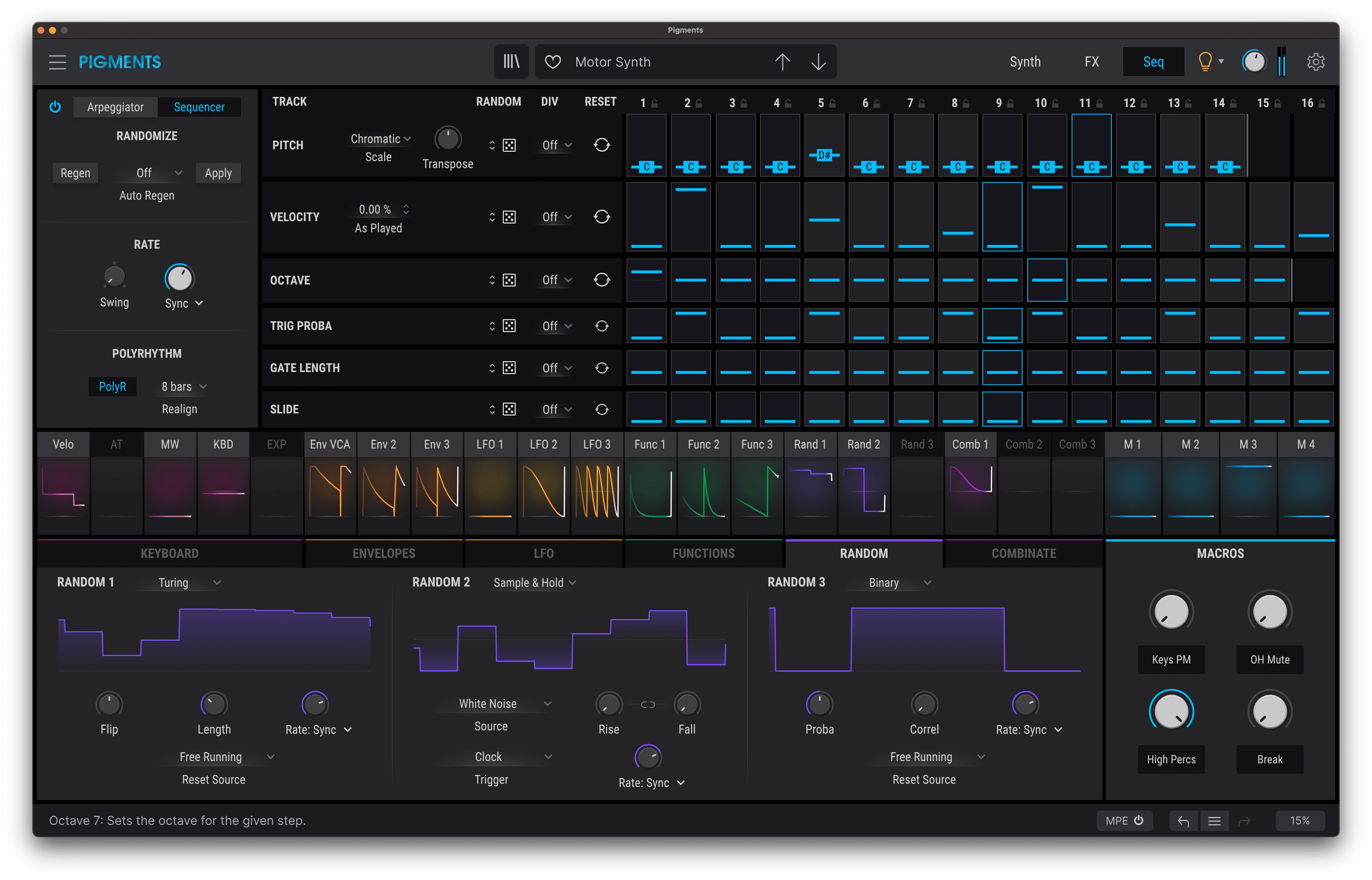Viewport: 1372px width, 880px height.
Task: Randomize the Gate Length track dice icon
Action: 509,368
